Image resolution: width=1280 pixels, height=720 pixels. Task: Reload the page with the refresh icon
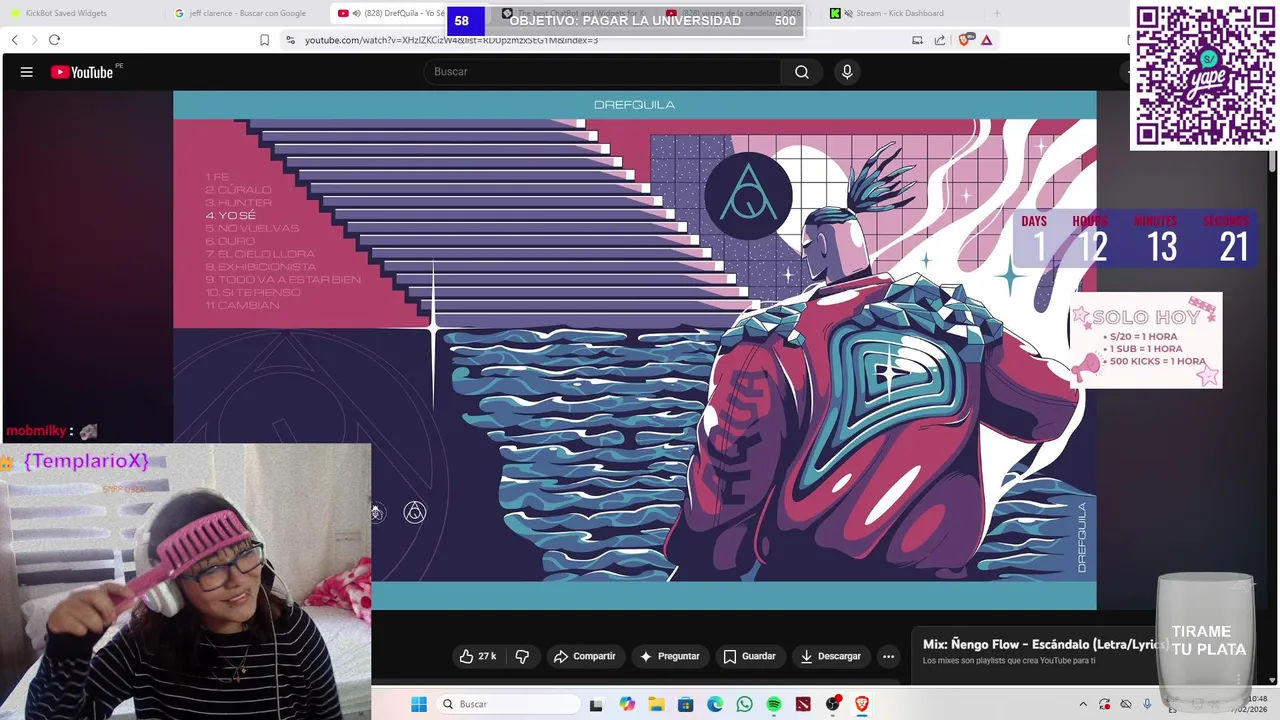54,40
